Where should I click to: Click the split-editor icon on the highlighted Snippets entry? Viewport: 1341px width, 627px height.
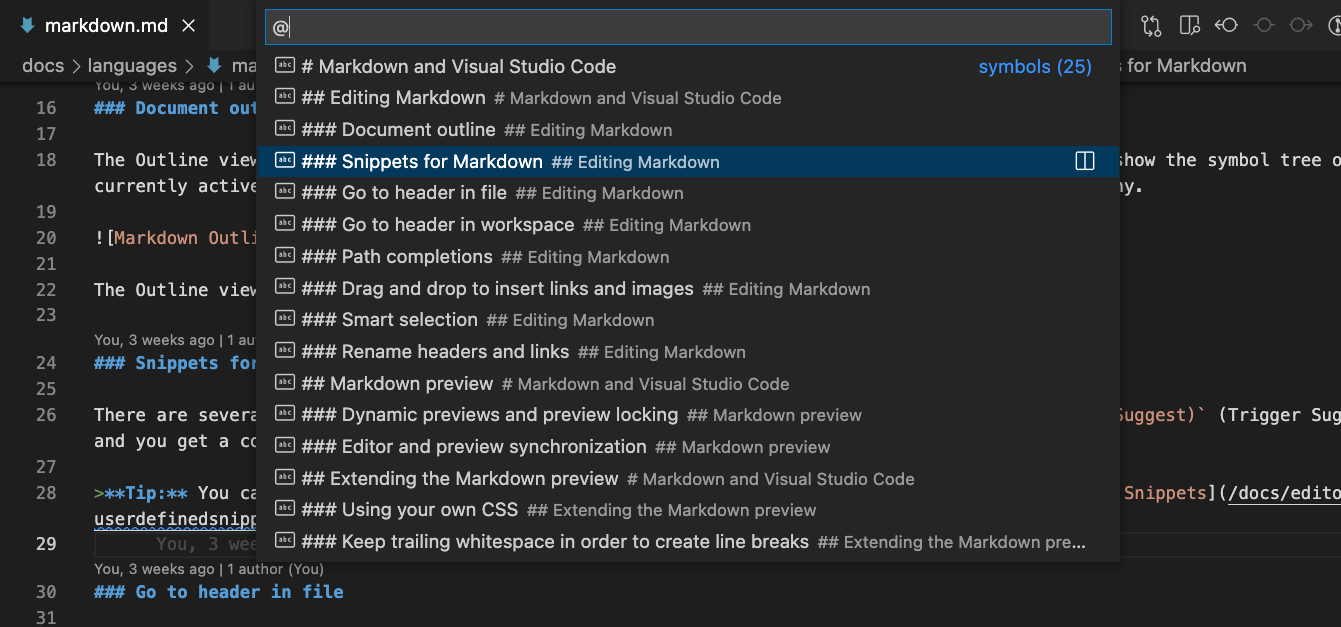pos(1085,160)
